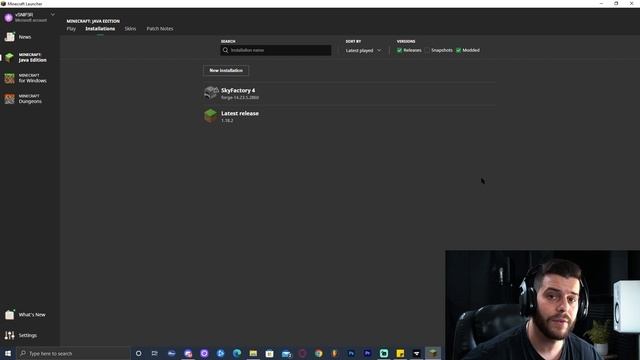Open Task View in taskbar
The image size is (640, 360).
coord(155,353)
